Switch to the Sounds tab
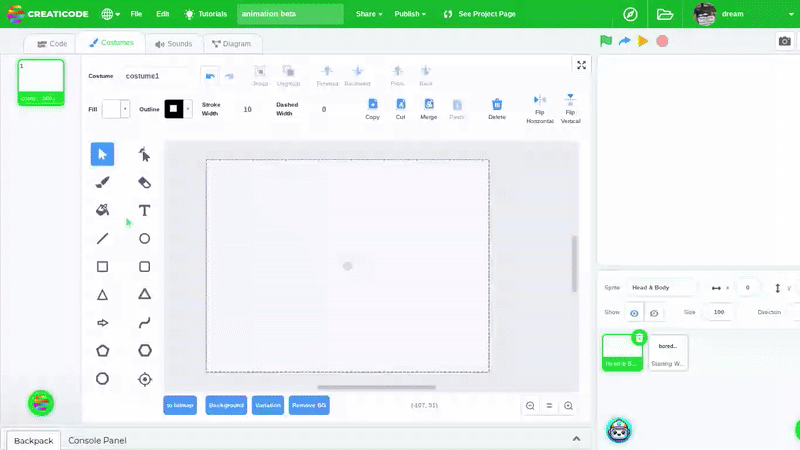 tap(173, 44)
